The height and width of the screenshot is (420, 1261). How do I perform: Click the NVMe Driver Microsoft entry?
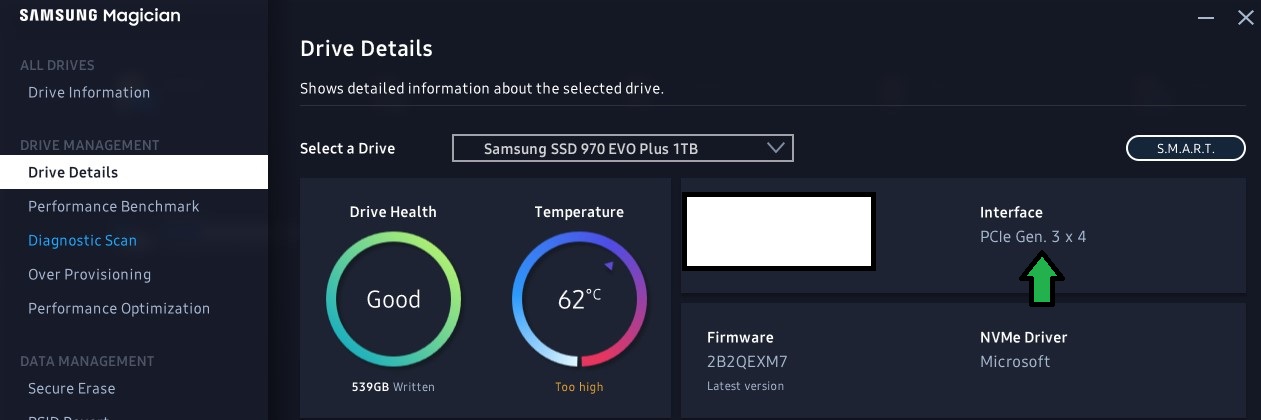(x=1015, y=361)
